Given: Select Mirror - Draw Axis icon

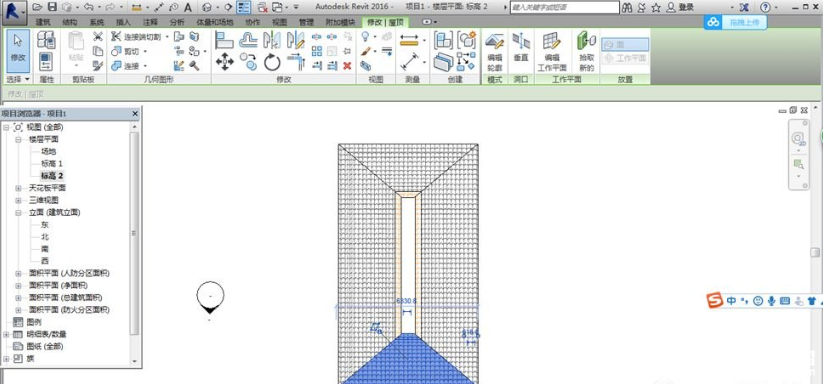Looking at the screenshot, I should coord(296,40).
